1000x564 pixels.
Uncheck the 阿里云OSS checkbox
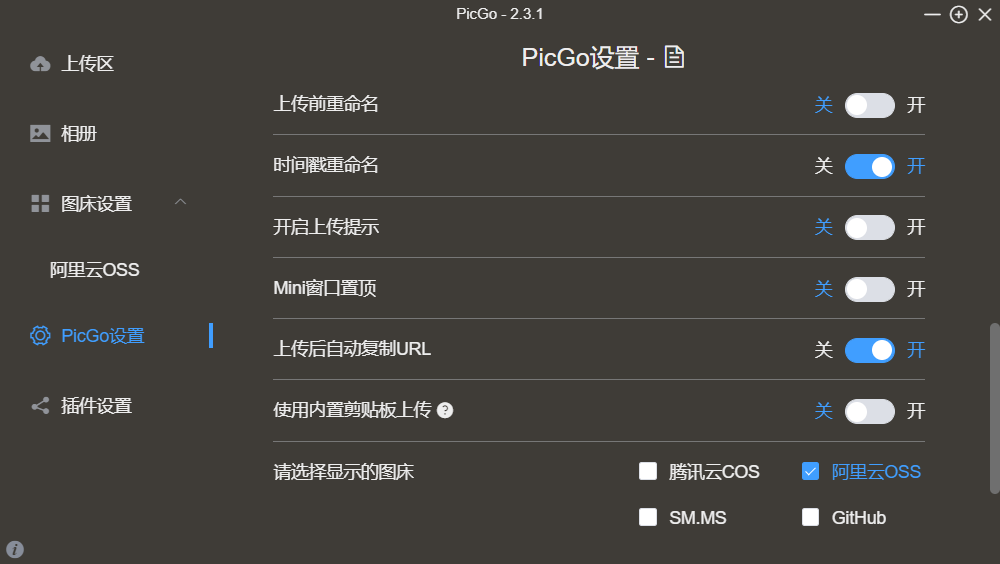(x=811, y=472)
